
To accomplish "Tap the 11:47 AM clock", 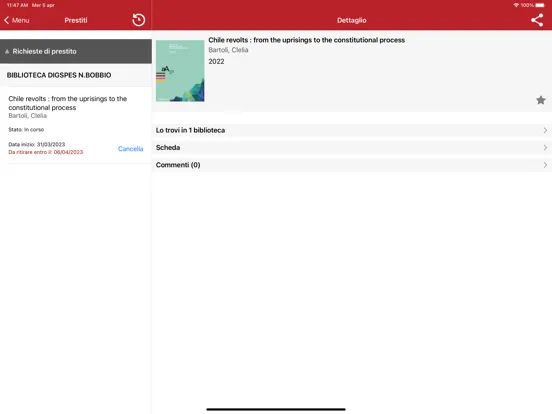I will pyautogui.click(x=17, y=5).
